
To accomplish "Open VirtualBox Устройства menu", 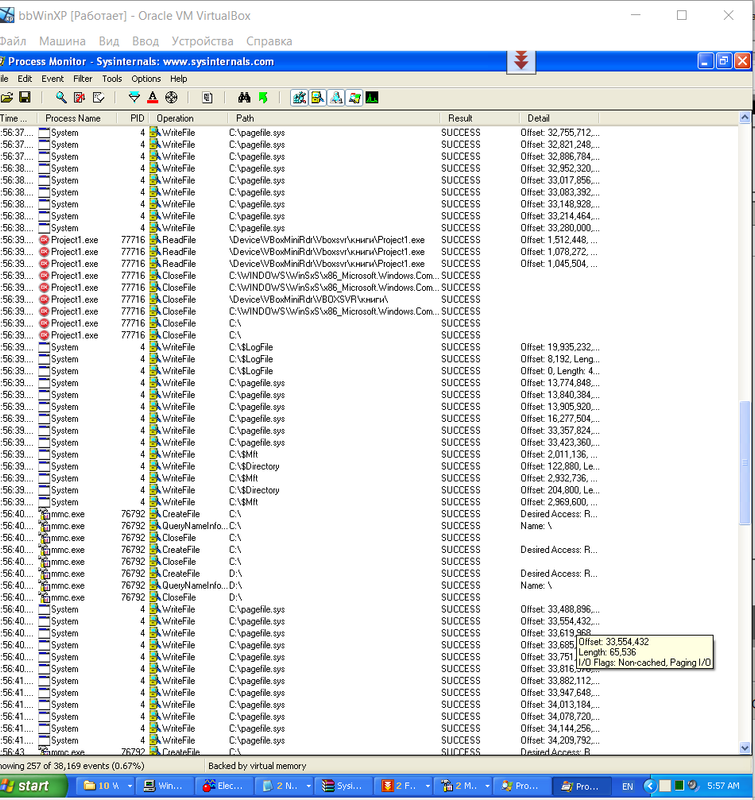I will click(202, 41).
